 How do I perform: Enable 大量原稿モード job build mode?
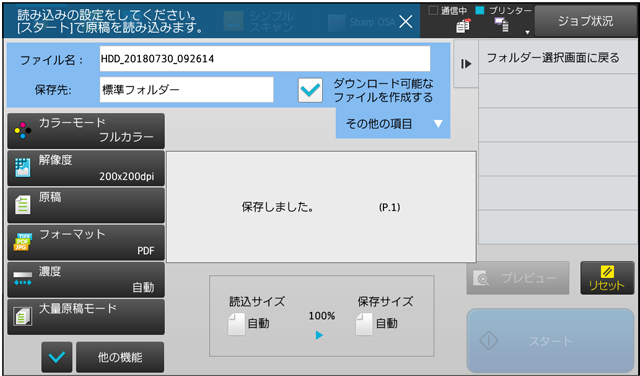(86, 317)
